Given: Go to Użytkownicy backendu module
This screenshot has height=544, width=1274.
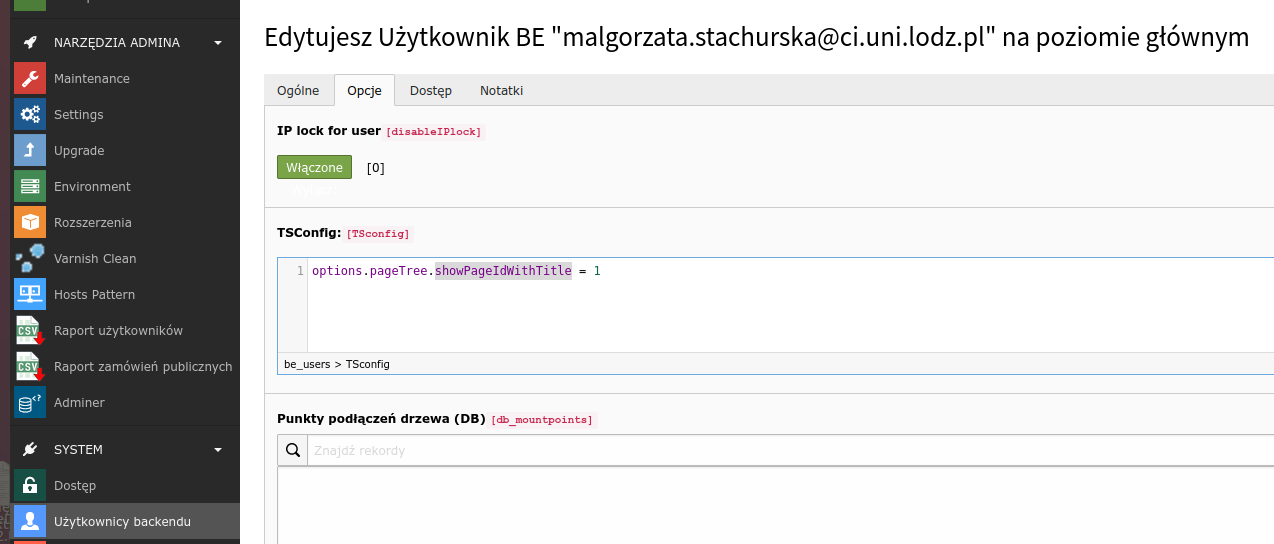Looking at the screenshot, I should (122, 521).
